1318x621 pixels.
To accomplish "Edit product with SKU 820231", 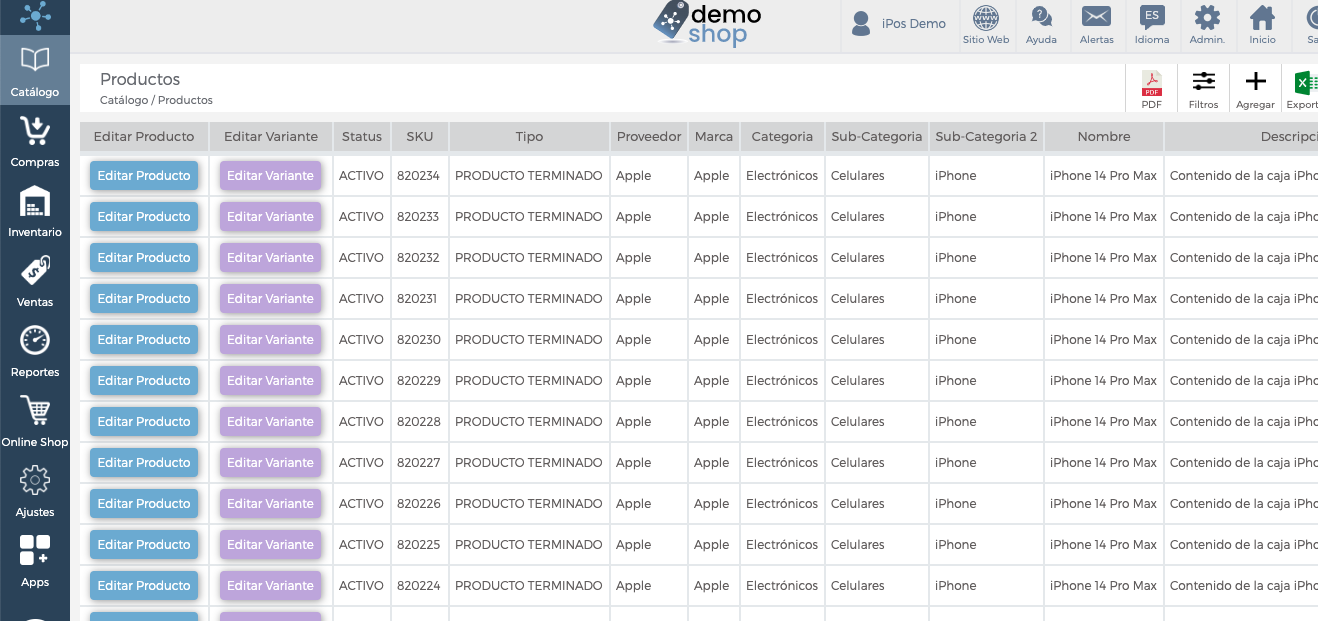I will (x=144, y=299).
